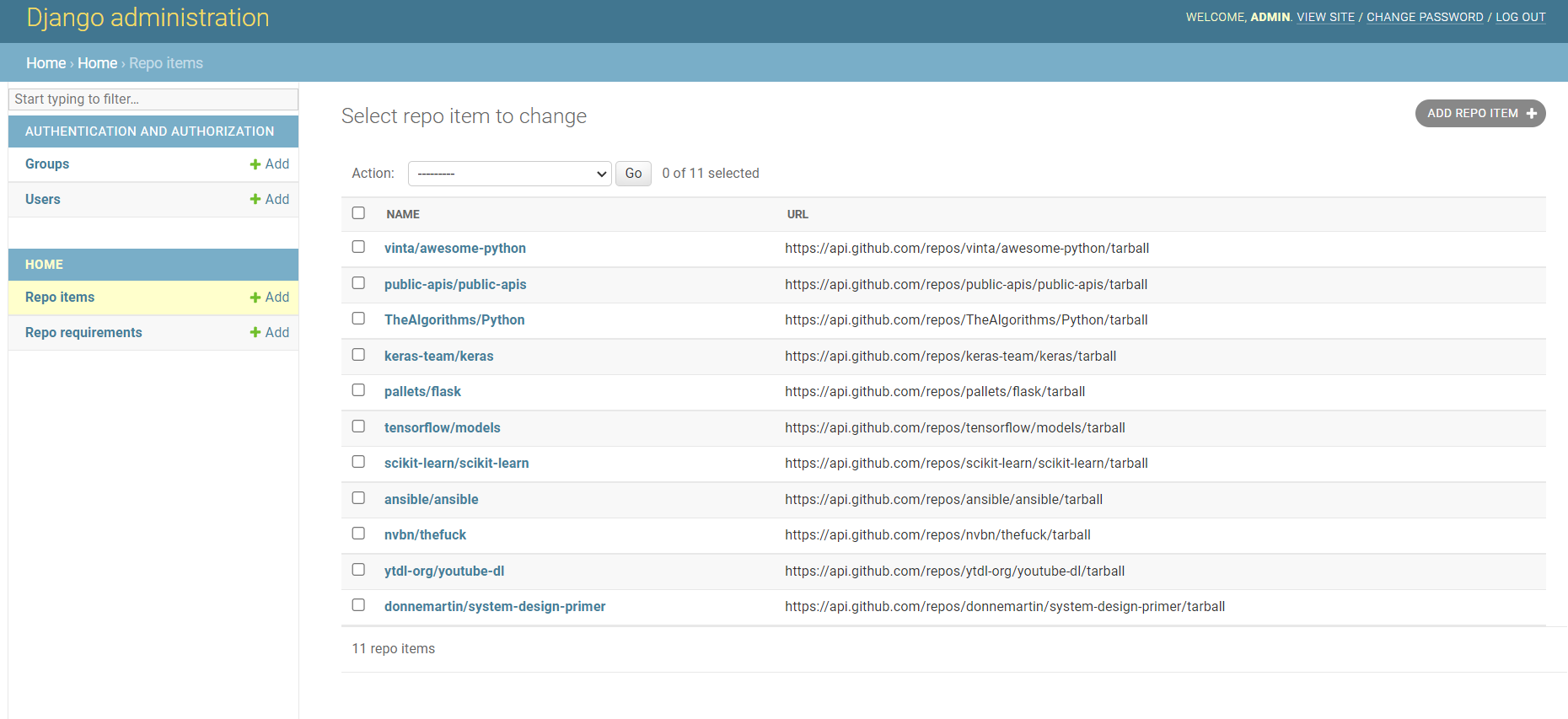Click the View Site link
The width and height of the screenshot is (1568, 719).
[x=1326, y=18]
